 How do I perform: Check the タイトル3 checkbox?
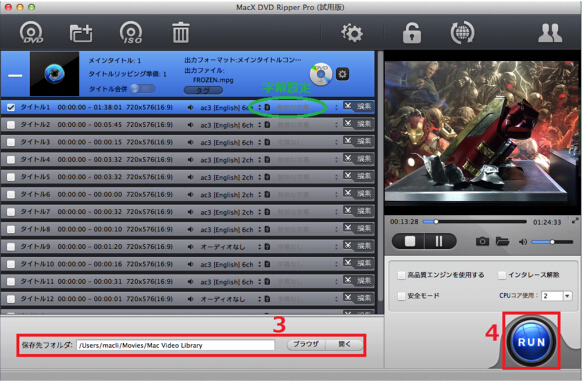[x=11, y=142]
